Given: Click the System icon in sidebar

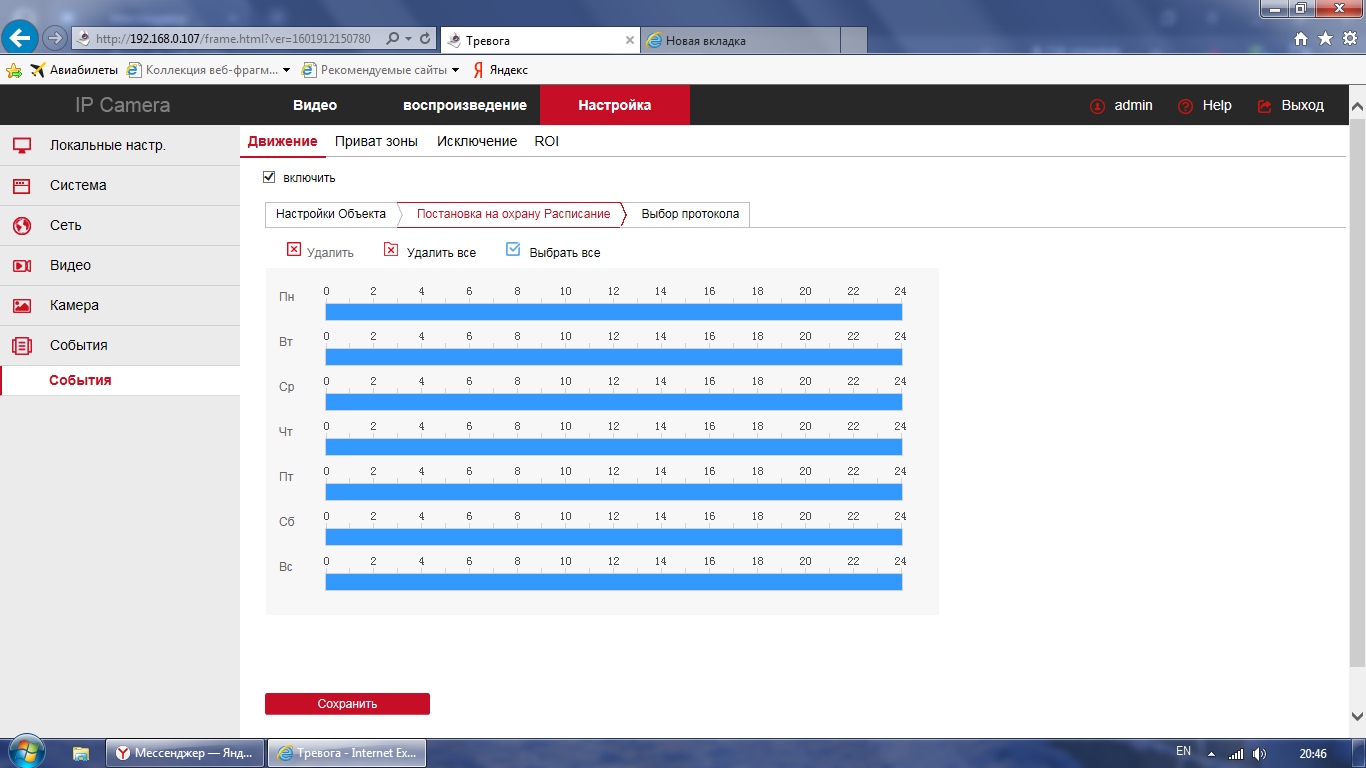Looking at the screenshot, I should [22, 185].
